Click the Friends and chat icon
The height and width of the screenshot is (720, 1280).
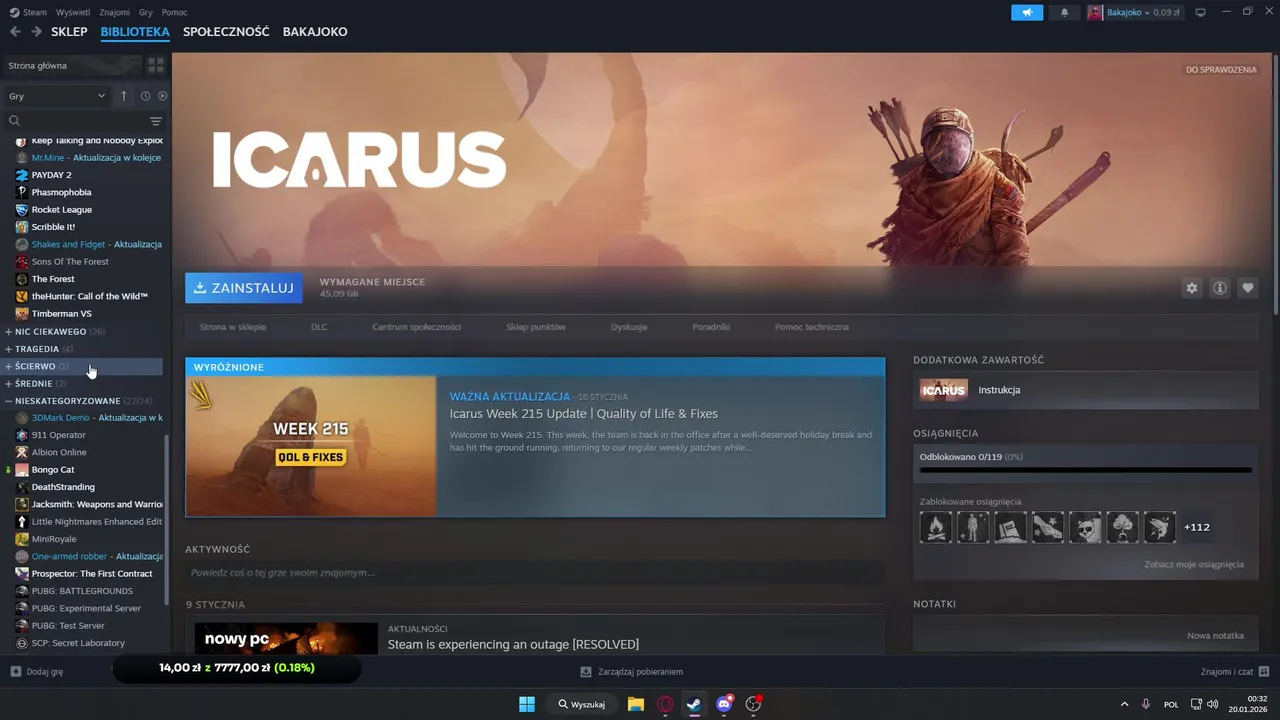coord(1264,671)
